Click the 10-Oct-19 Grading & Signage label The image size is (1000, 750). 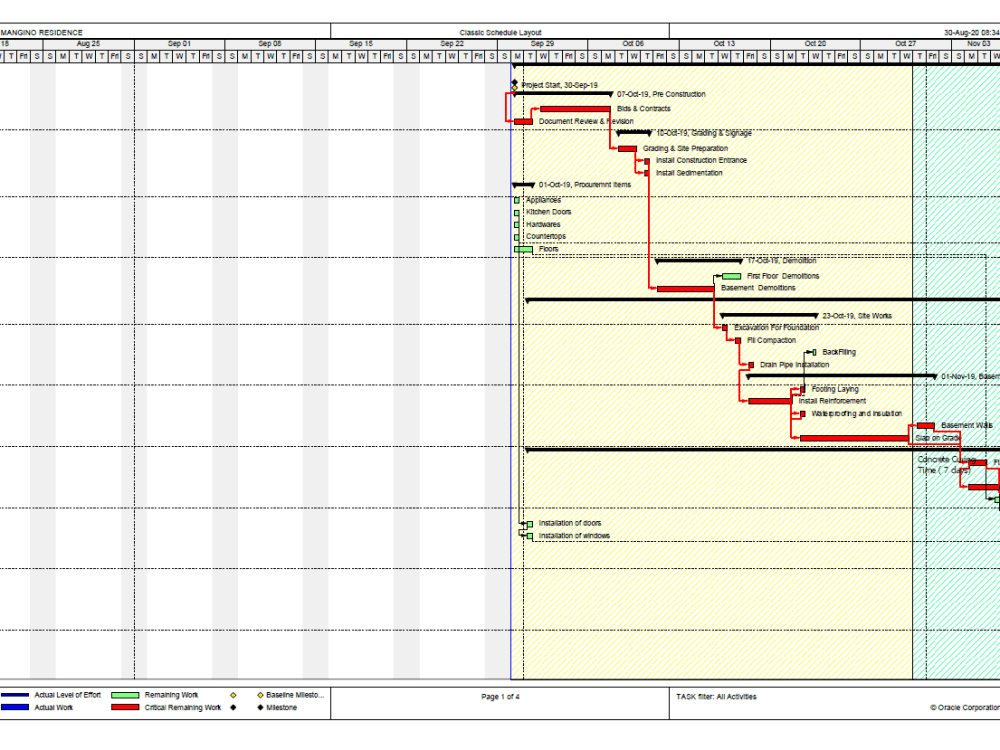click(x=704, y=133)
